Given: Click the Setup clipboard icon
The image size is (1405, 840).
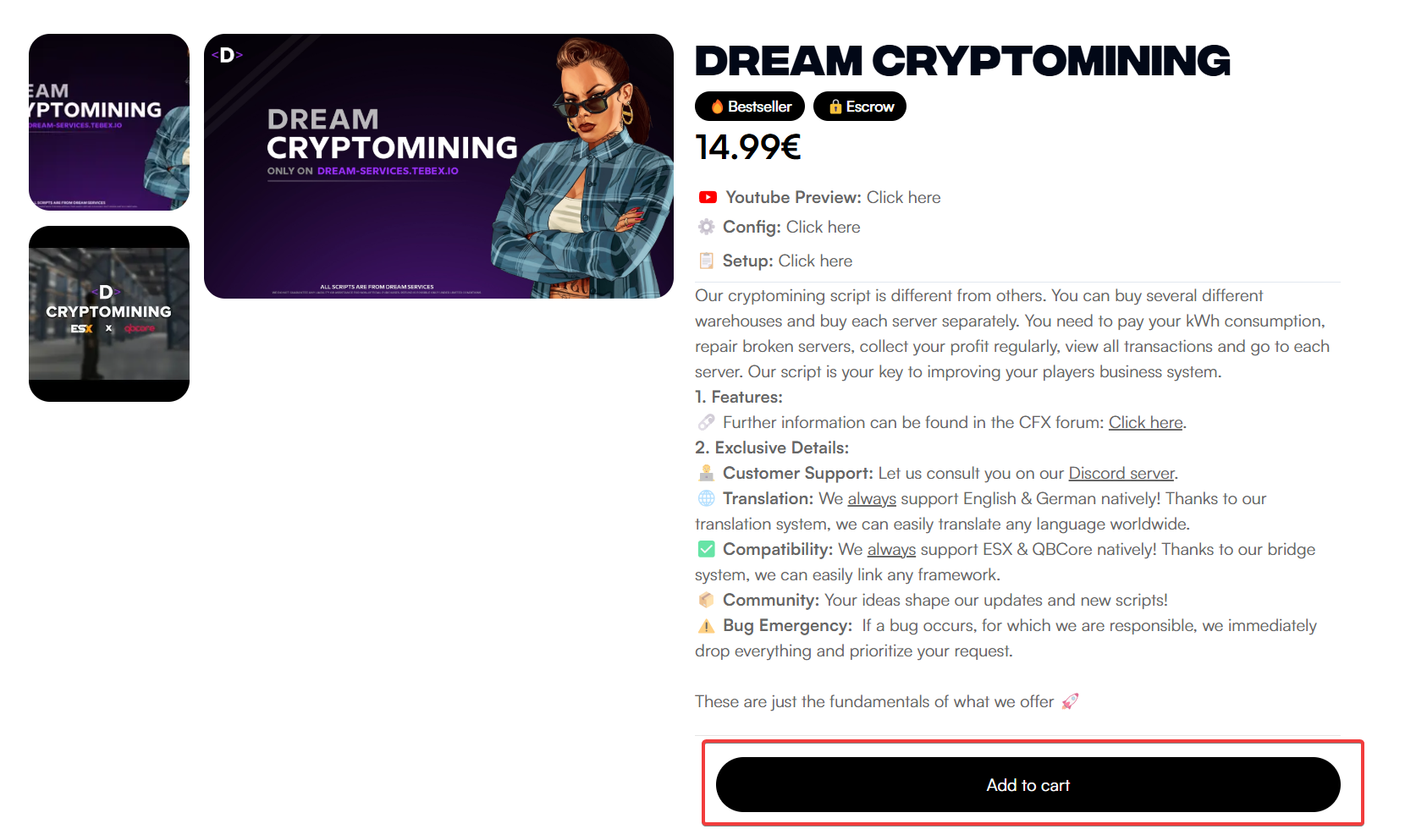Looking at the screenshot, I should click(706, 261).
